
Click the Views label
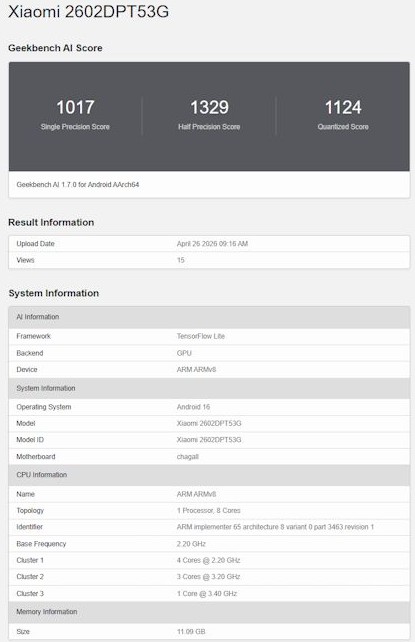pyautogui.click(x=25, y=260)
